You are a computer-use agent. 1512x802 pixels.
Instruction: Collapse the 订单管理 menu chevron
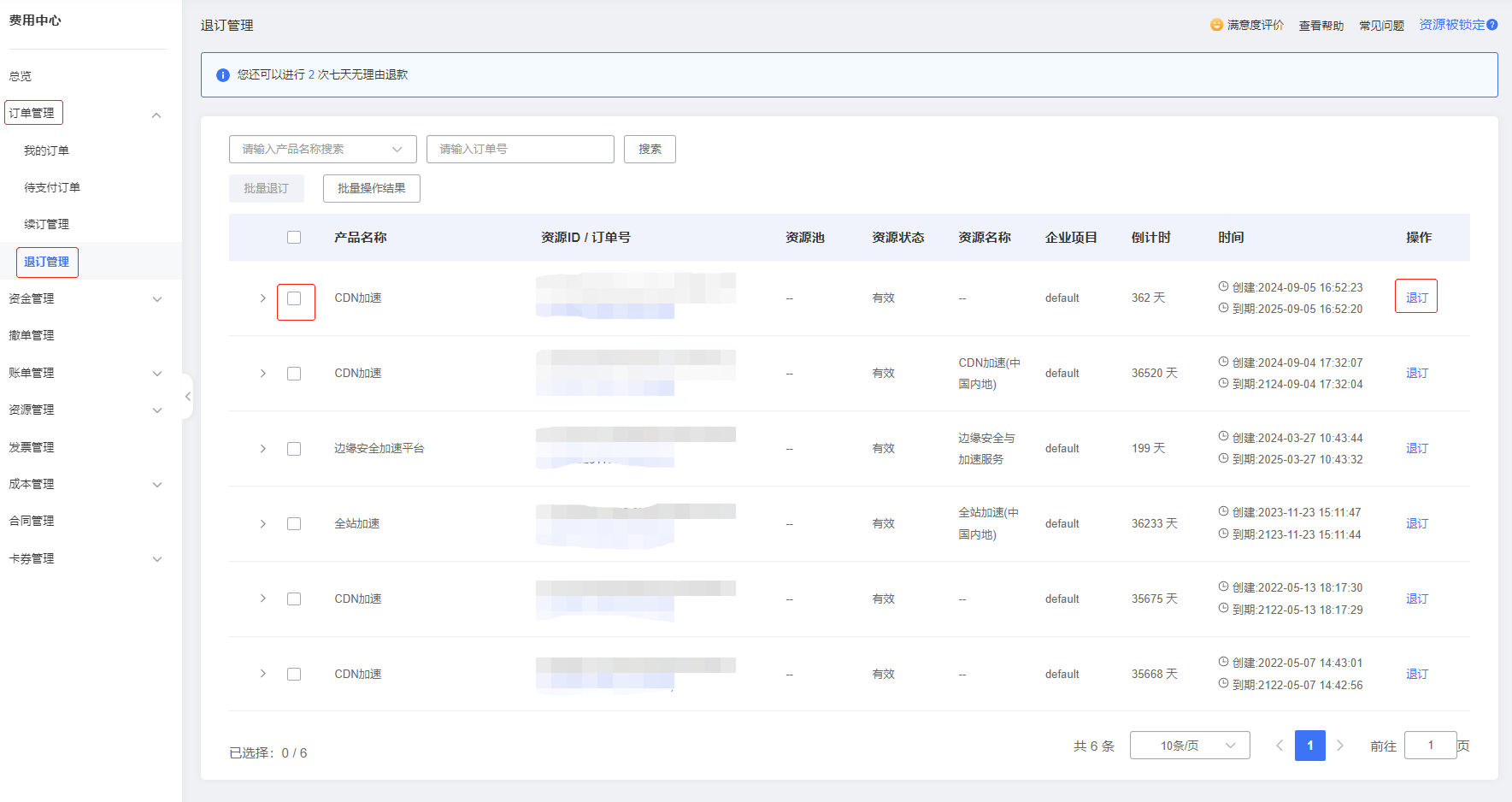point(156,115)
